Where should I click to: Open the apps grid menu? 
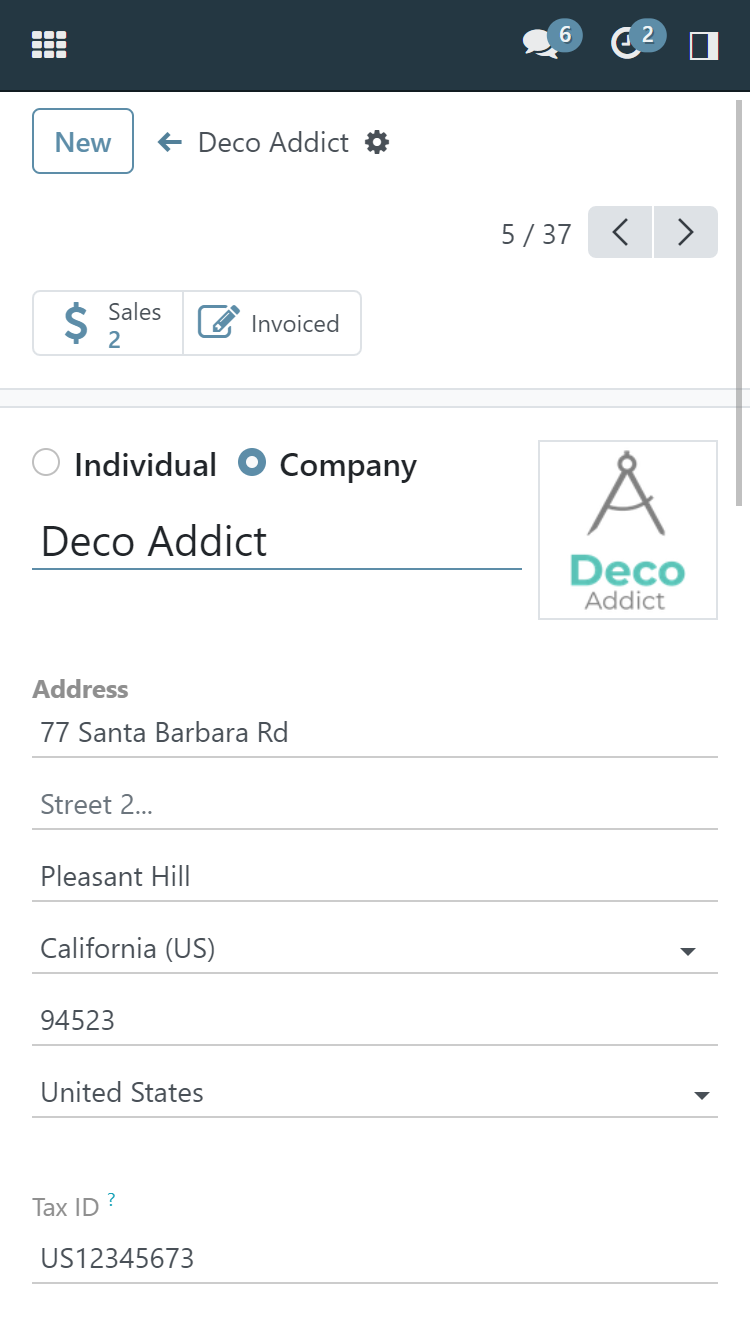(49, 45)
